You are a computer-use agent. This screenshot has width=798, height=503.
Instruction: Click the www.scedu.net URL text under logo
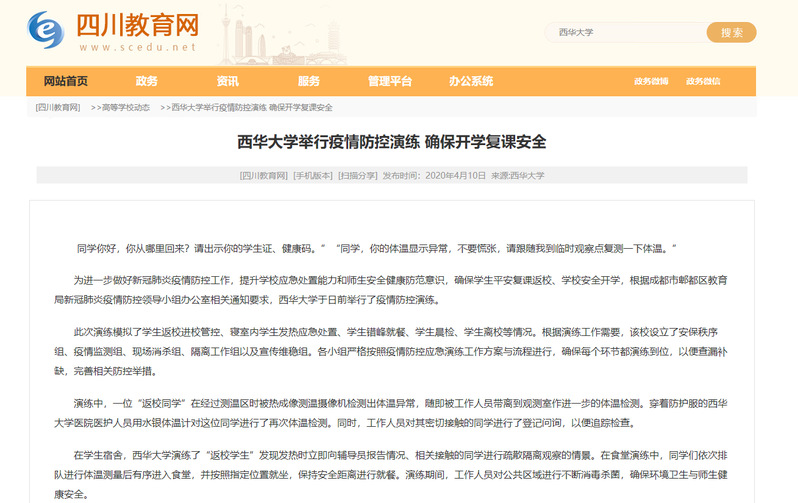tap(137, 47)
